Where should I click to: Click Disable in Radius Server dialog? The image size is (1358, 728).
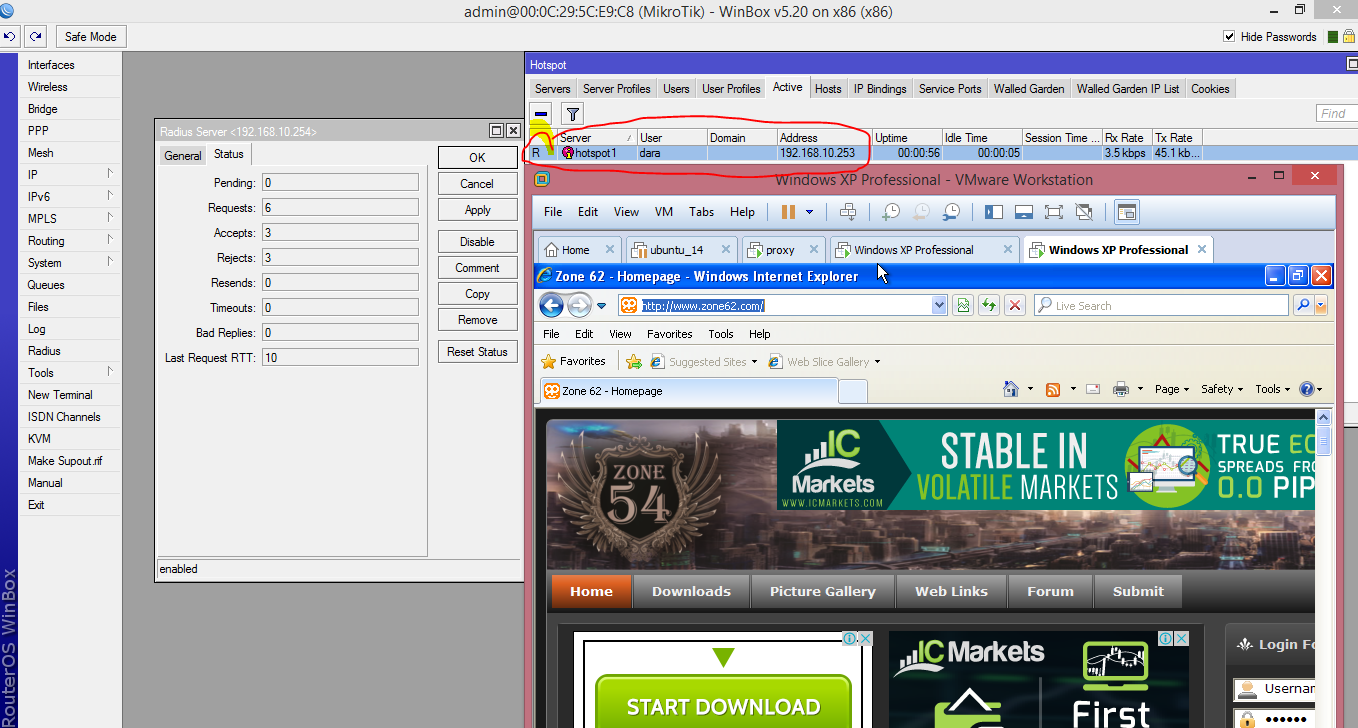click(x=477, y=242)
